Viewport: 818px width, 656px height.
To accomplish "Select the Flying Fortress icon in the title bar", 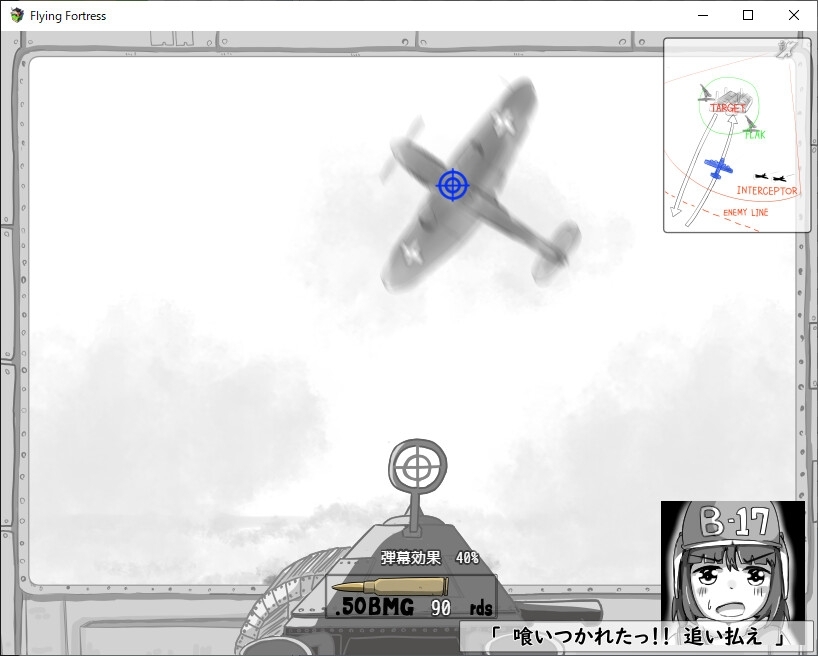I will pos(14,15).
